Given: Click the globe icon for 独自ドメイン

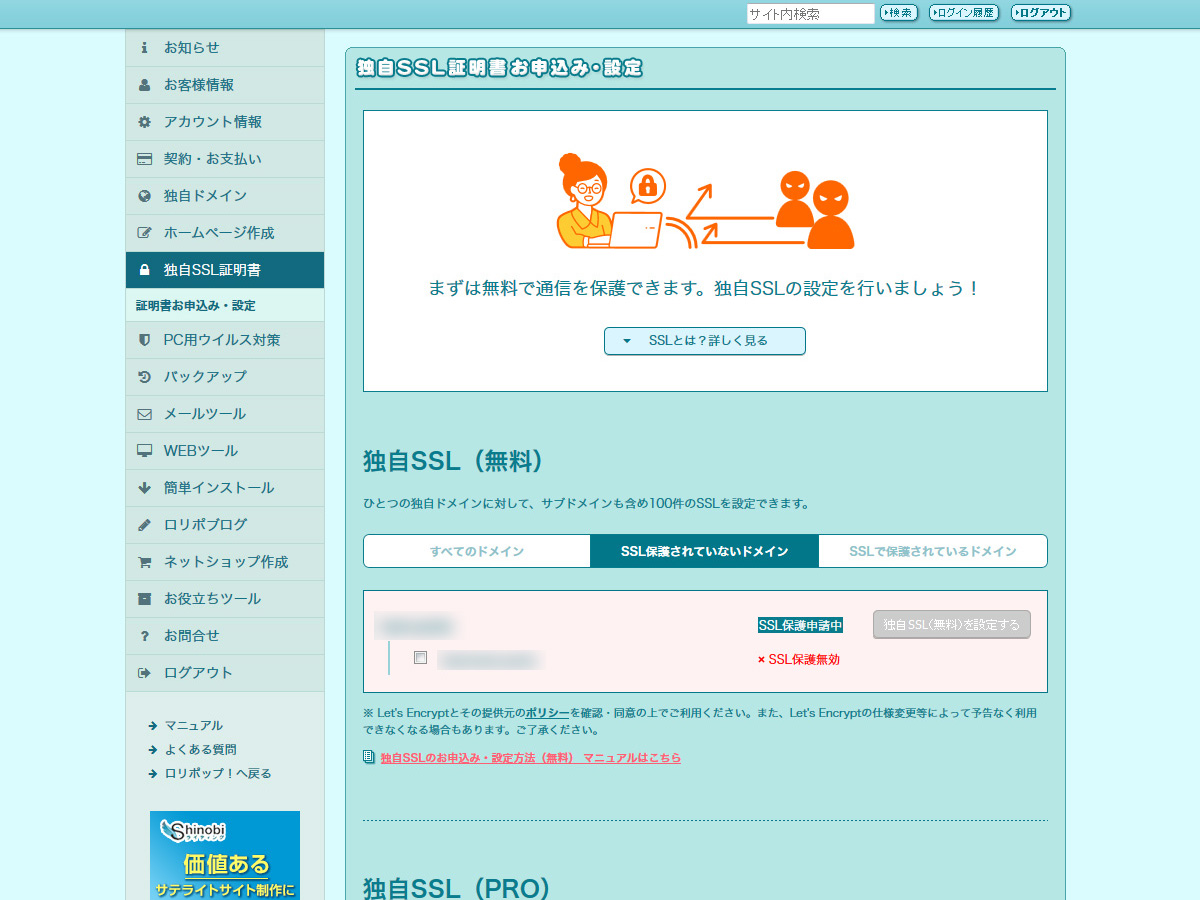Looking at the screenshot, I should point(144,196).
